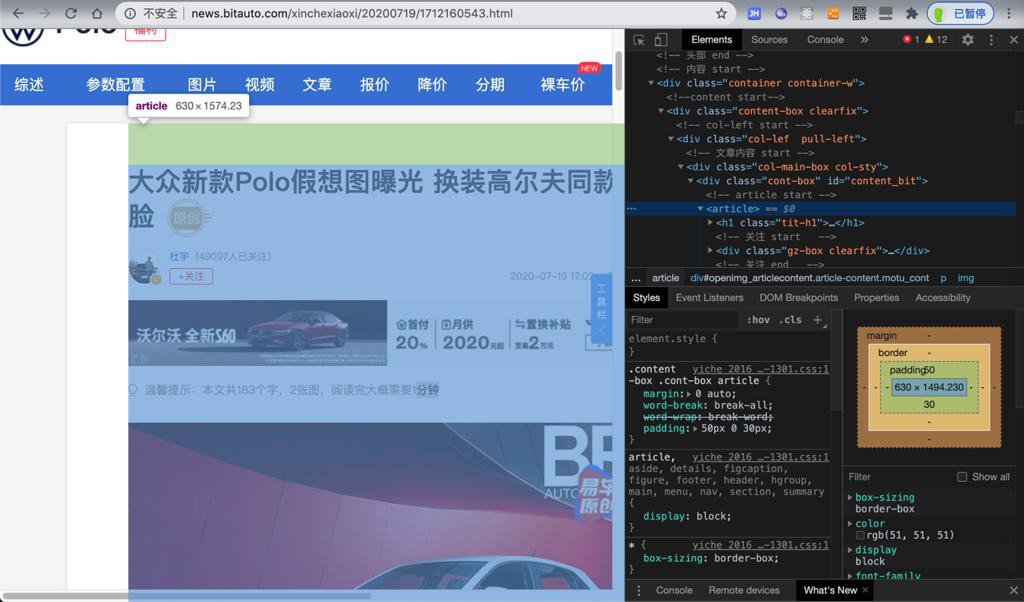Screen dimensions: 1024x602
Task: Open the Remote devices drawer tab
Action: point(744,590)
